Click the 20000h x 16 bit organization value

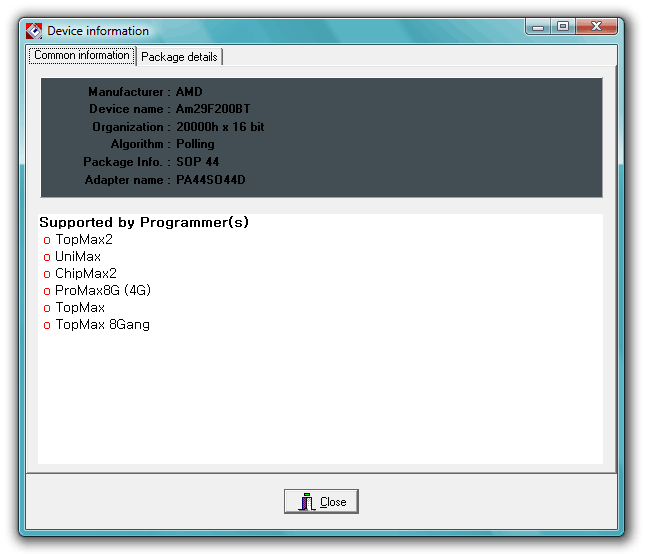(x=220, y=127)
